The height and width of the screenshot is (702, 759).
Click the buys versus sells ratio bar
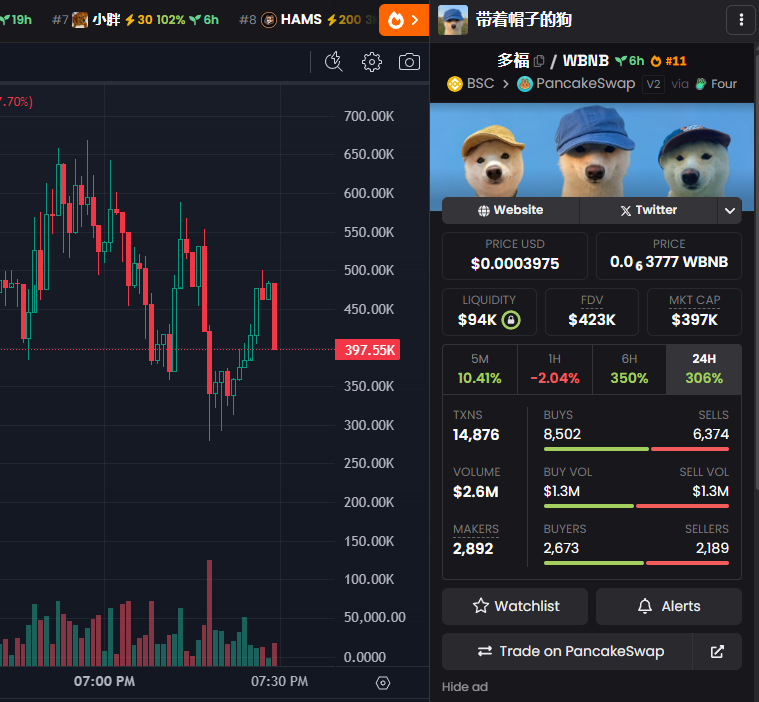pyautogui.click(x=636, y=449)
